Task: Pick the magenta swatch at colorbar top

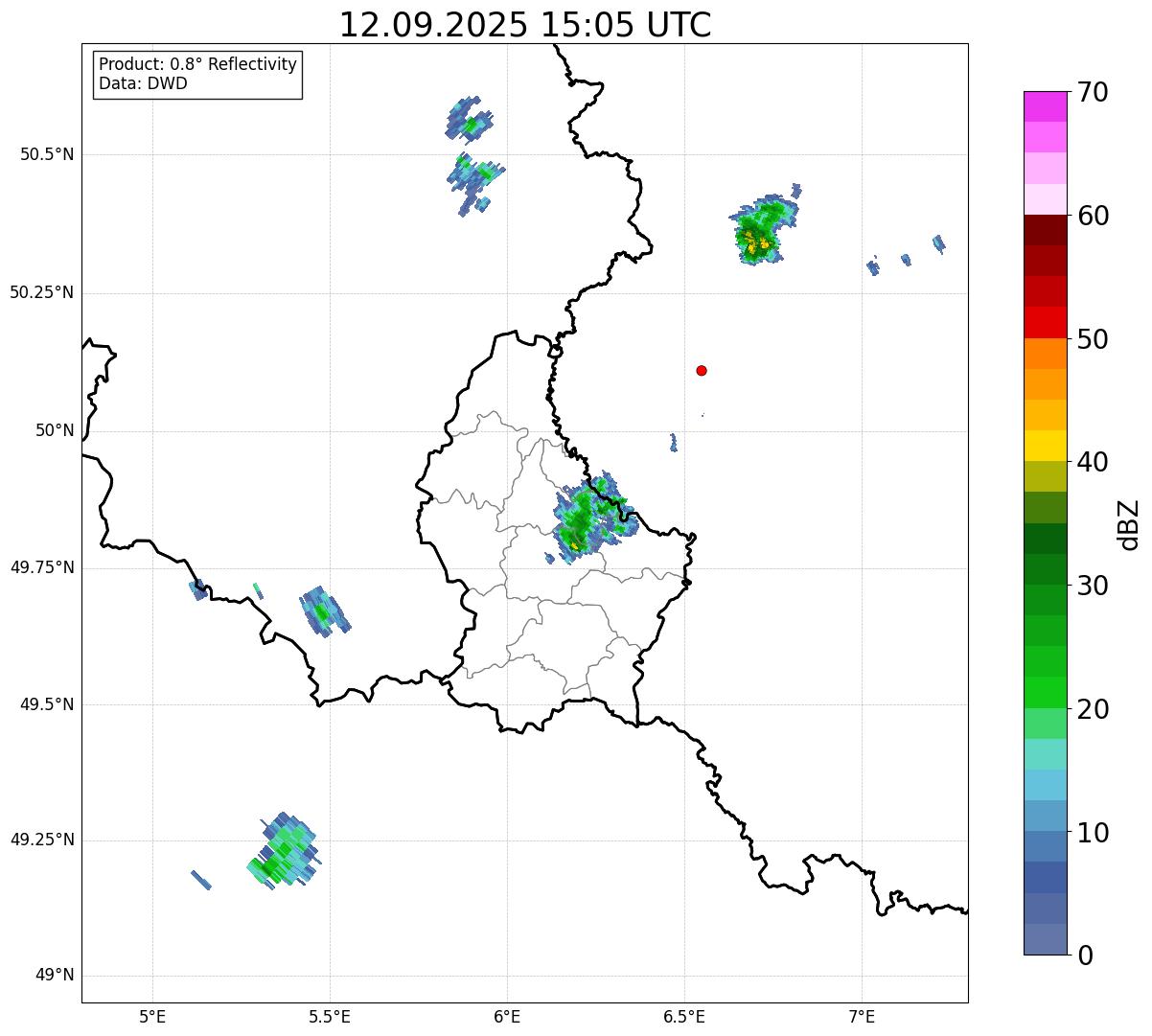Action: click(x=1050, y=106)
